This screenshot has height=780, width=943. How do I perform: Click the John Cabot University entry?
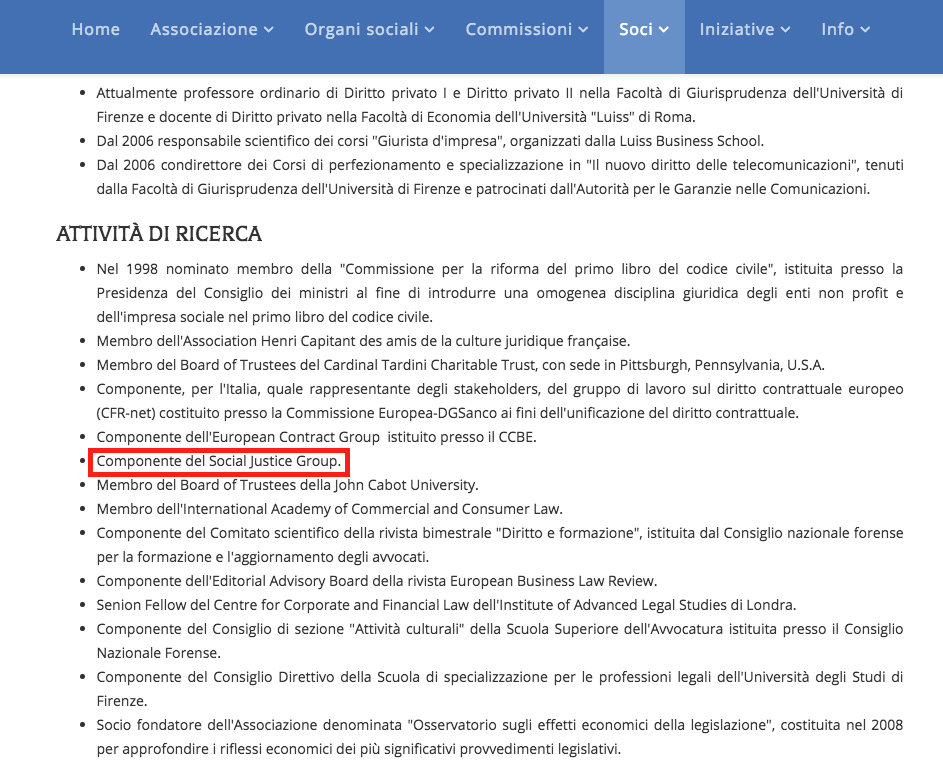(287, 485)
